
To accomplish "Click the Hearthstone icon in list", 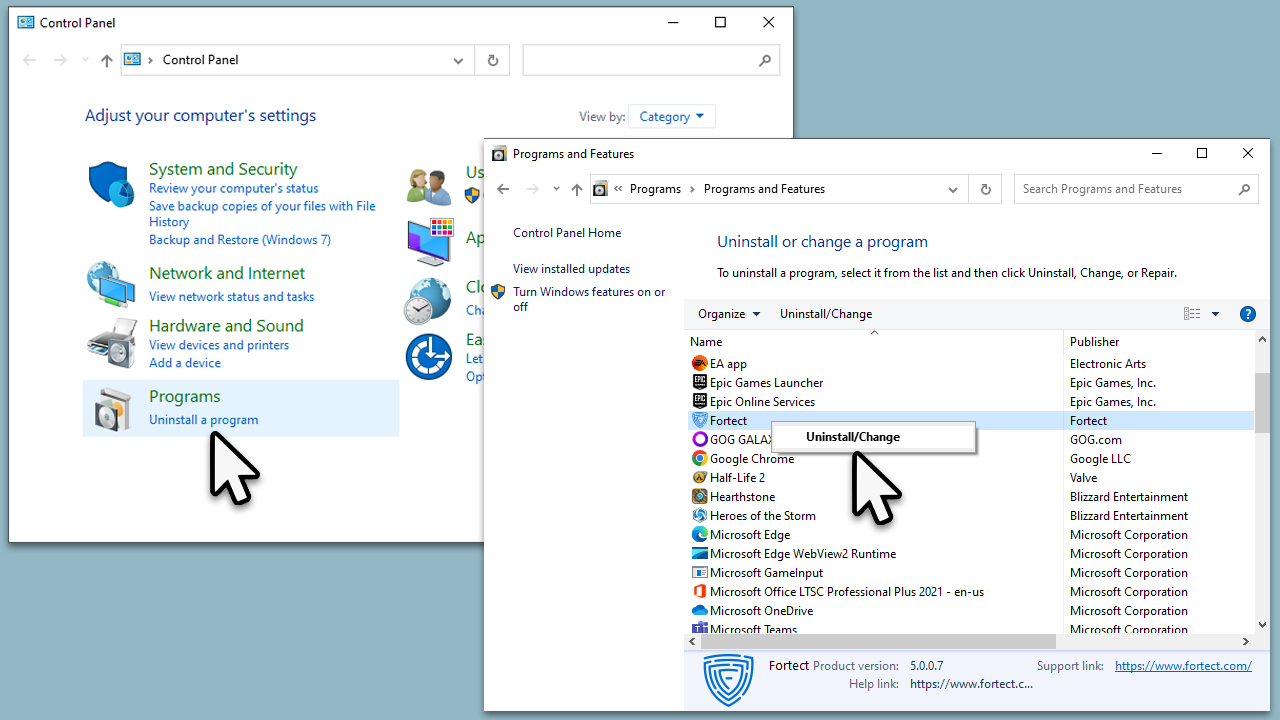I will (x=700, y=497).
